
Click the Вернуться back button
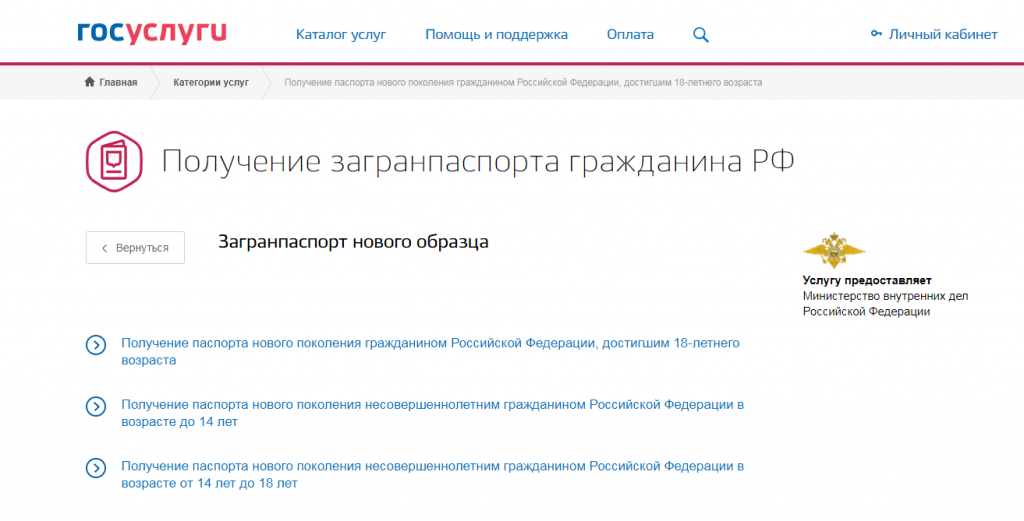point(135,247)
